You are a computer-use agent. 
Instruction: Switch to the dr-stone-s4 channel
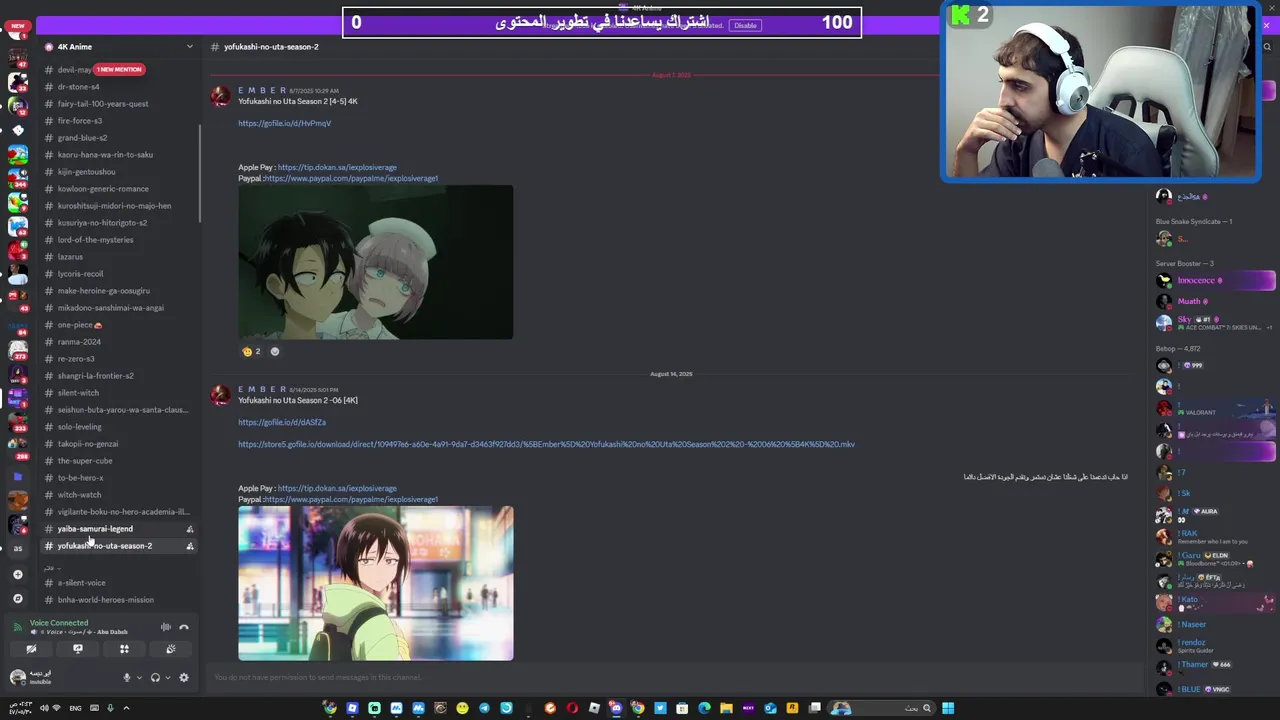point(119,87)
